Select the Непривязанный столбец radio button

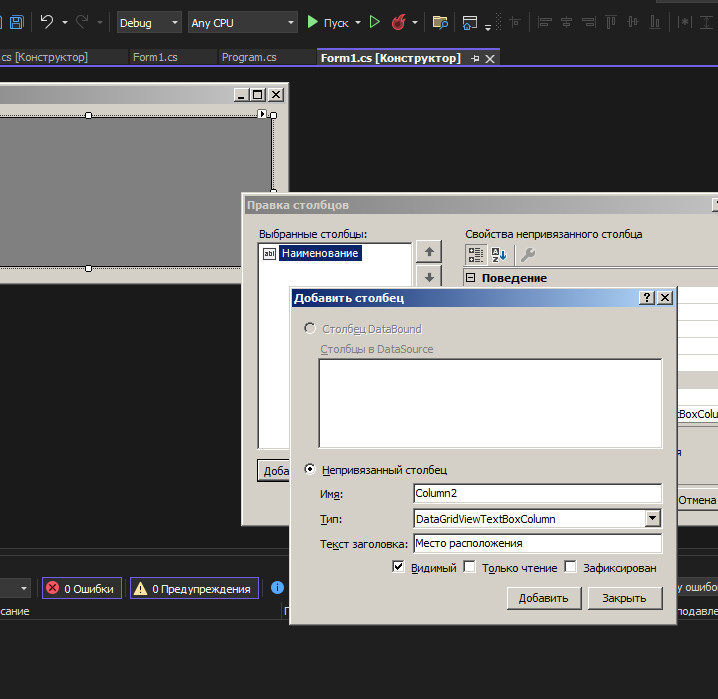coord(310,469)
